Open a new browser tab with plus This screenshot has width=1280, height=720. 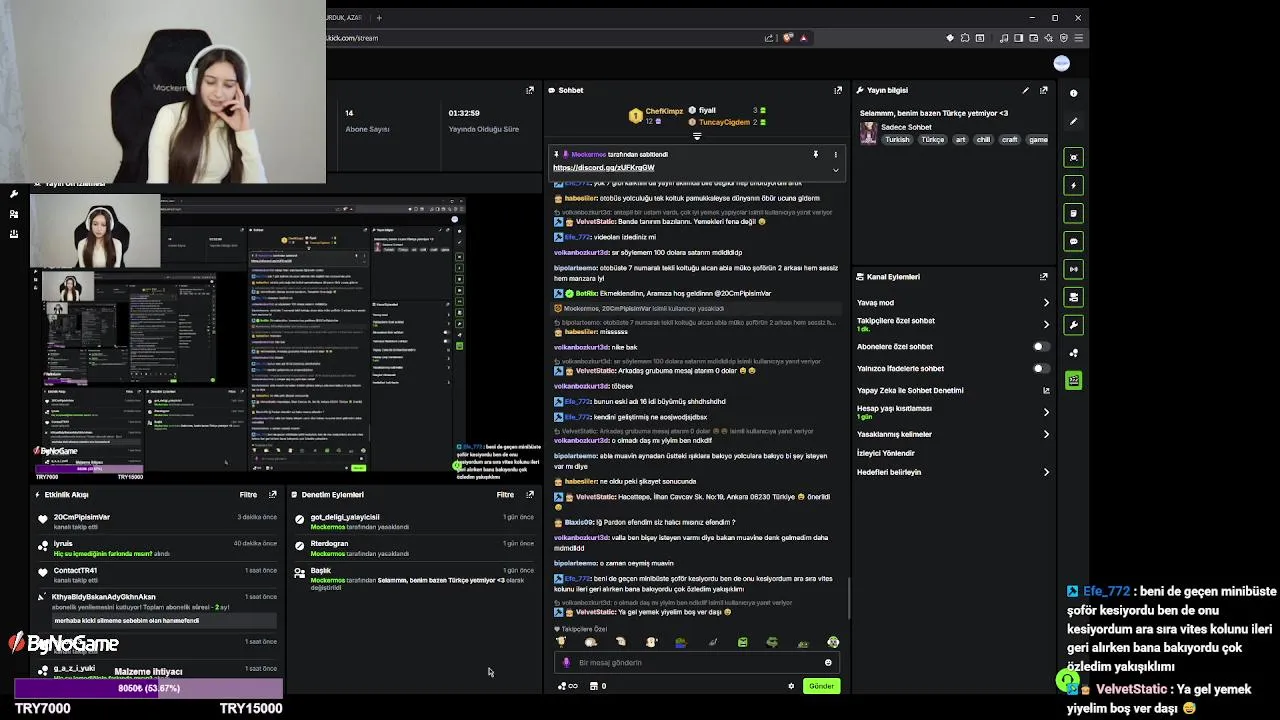pyautogui.click(x=379, y=17)
